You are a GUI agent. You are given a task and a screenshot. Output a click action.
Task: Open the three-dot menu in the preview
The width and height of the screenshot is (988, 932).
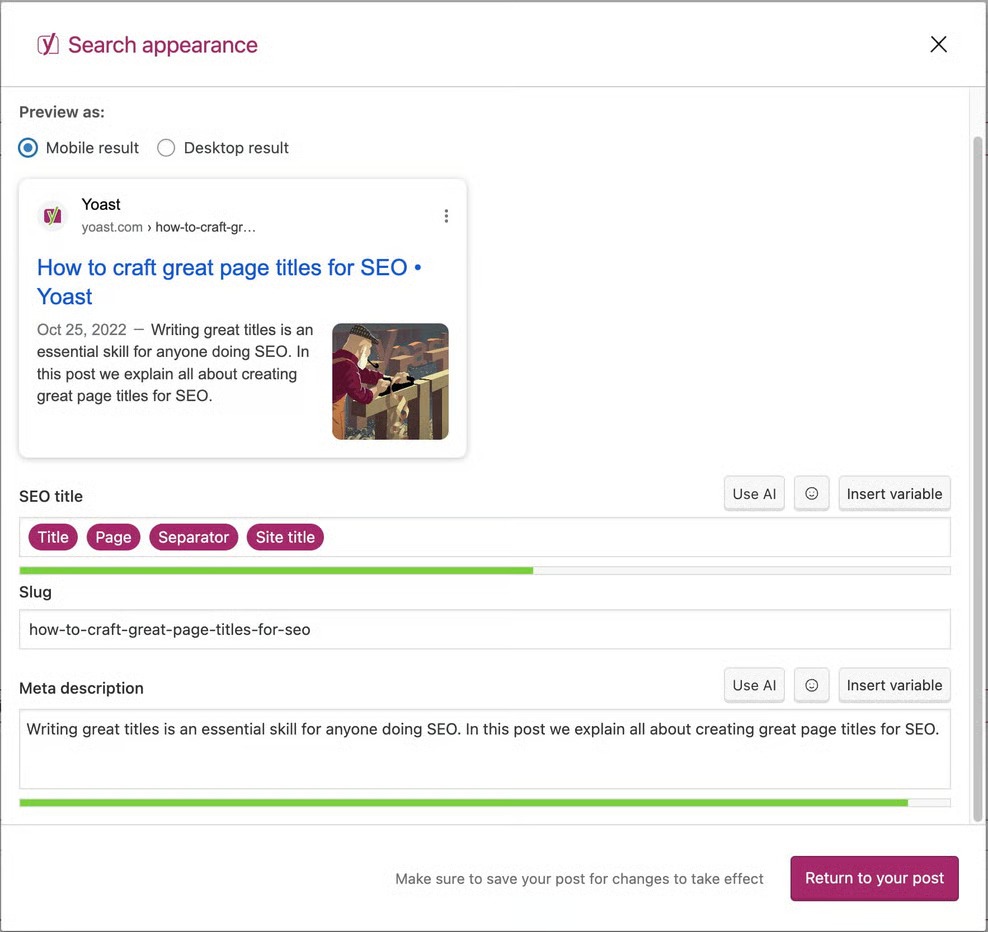(x=446, y=215)
